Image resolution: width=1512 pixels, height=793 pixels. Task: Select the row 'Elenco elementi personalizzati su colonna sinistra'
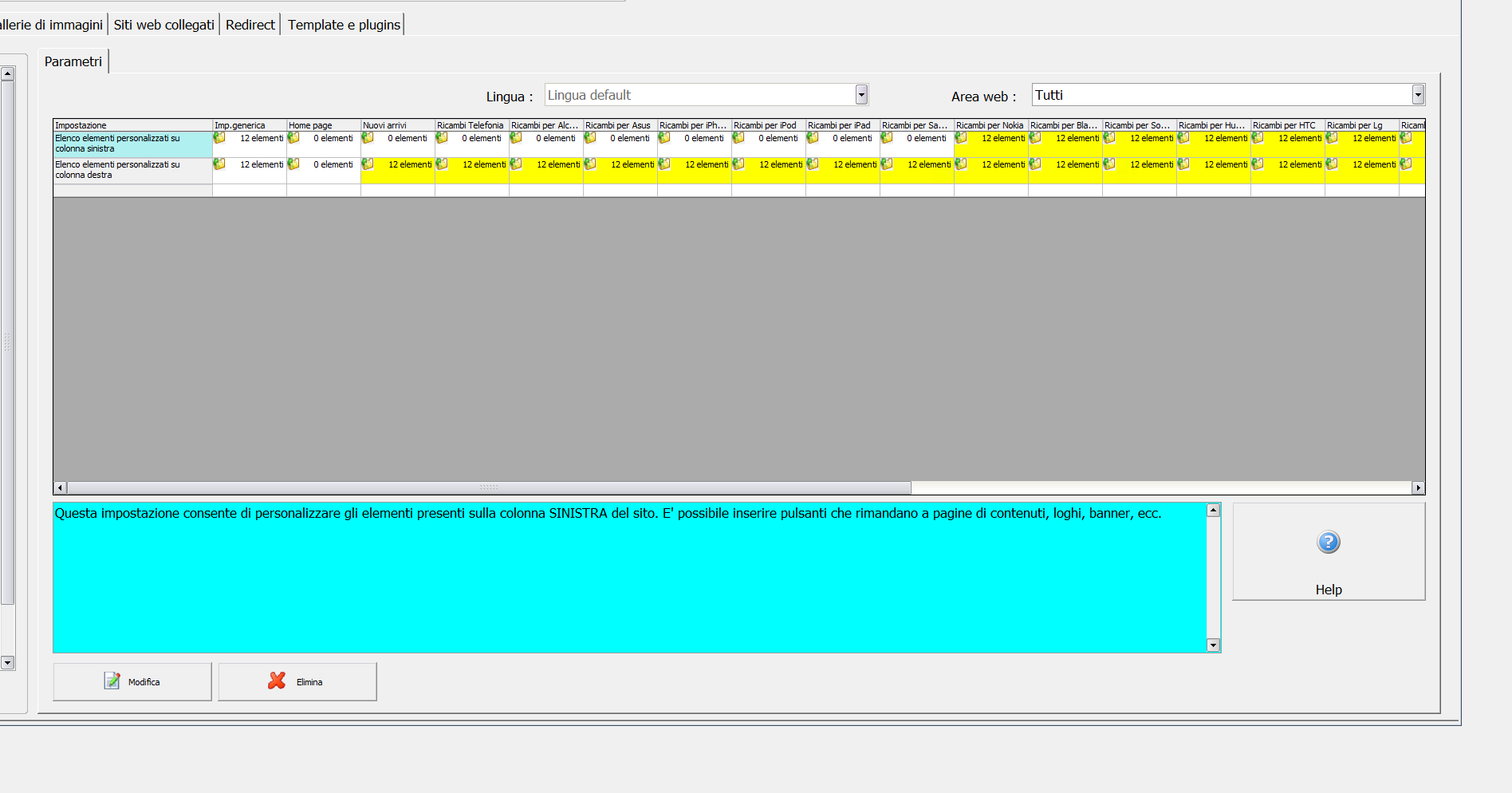tap(133, 144)
